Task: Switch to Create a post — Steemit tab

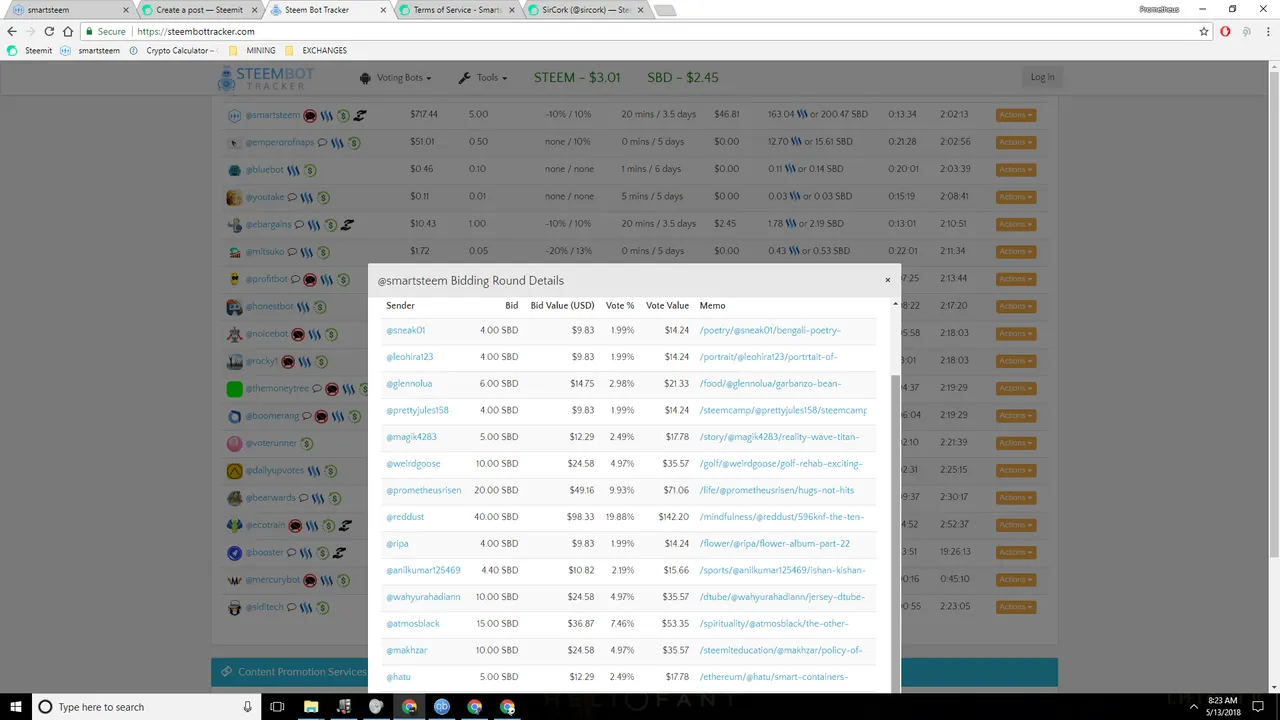Action: 198,10
